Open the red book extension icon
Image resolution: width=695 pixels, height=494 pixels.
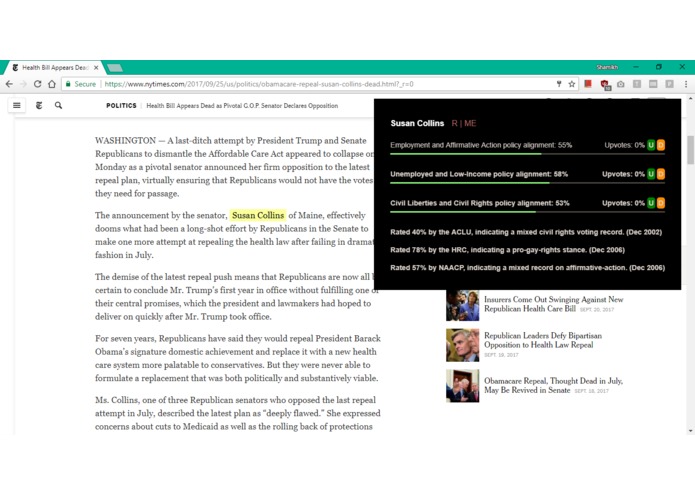tap(588, 83)
